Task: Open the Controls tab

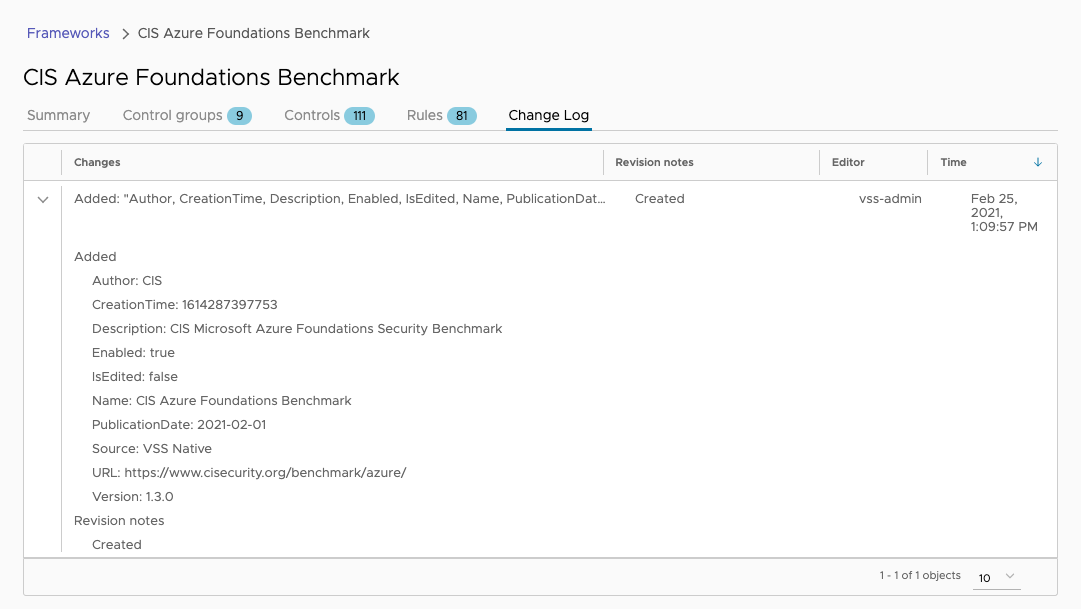Action: click(329, 115)
